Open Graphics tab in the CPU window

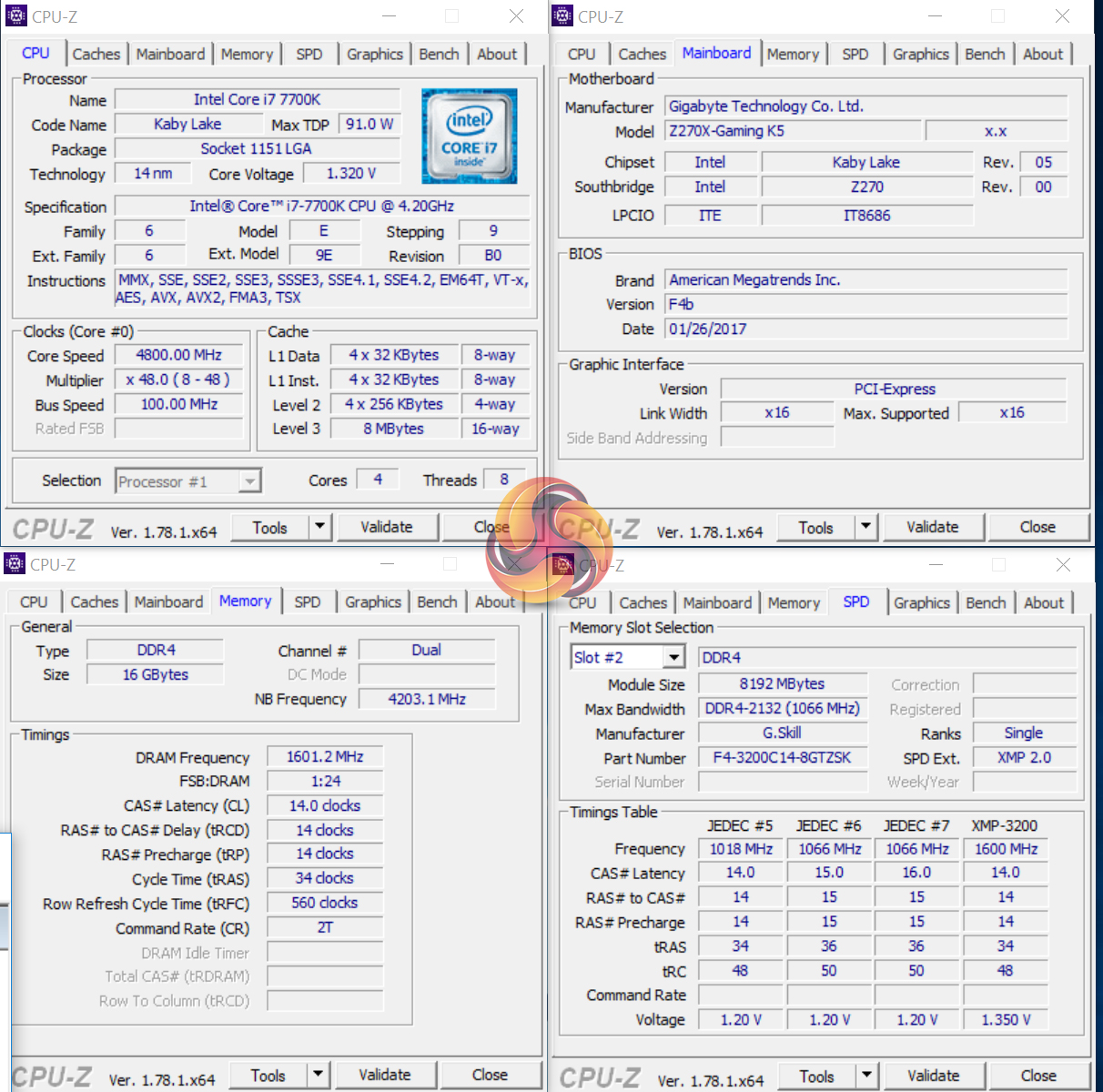point(375,55)
